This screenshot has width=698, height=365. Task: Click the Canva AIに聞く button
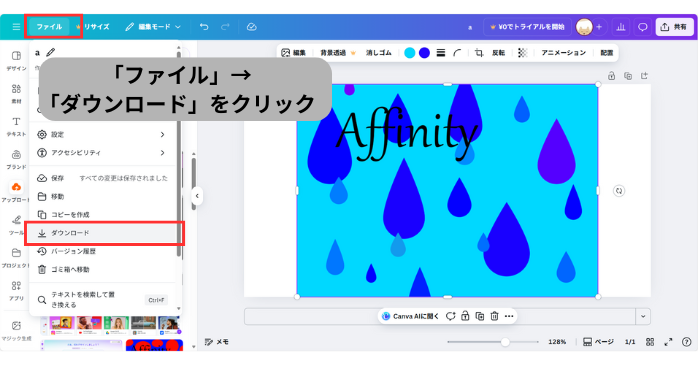tap(410, 316)
